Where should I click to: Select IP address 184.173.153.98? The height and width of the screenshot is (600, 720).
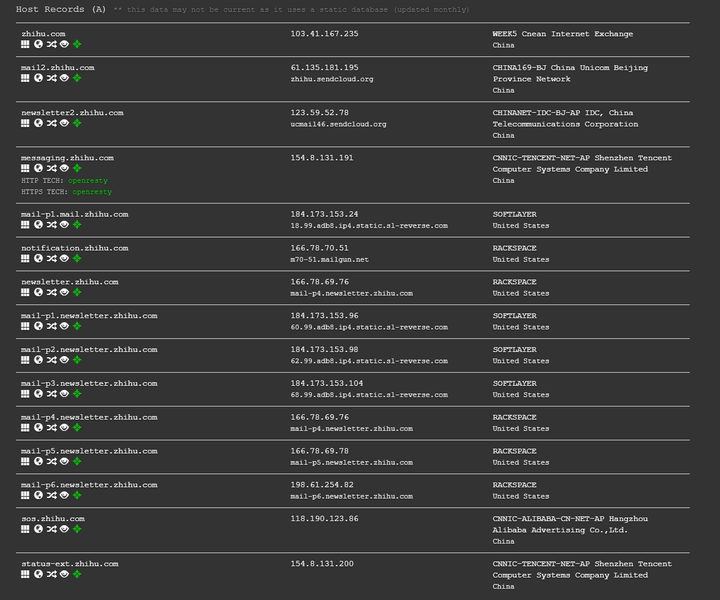point(324,349)
